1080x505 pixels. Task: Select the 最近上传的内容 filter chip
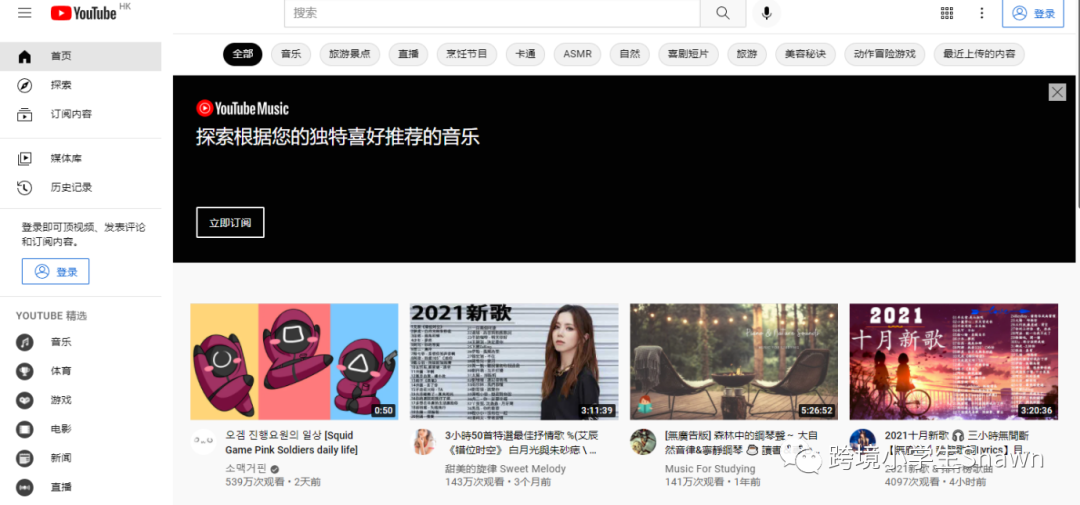(x=979, y=54)
